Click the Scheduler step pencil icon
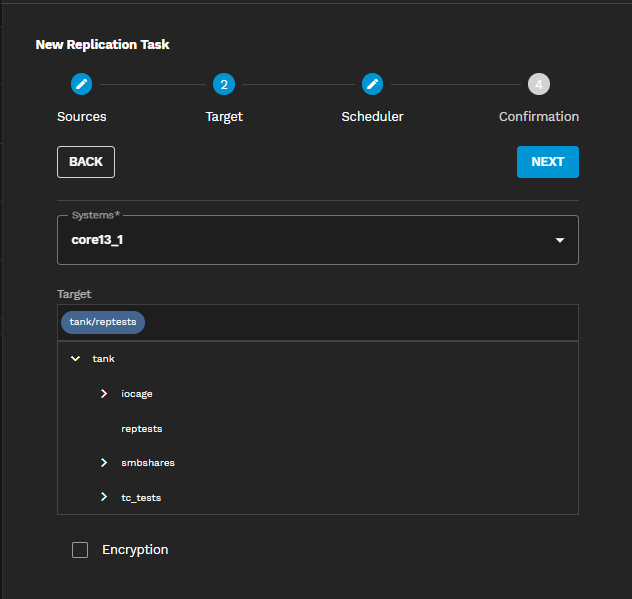Viewport: 632px width, 599px height. click(x=372, y=84)
